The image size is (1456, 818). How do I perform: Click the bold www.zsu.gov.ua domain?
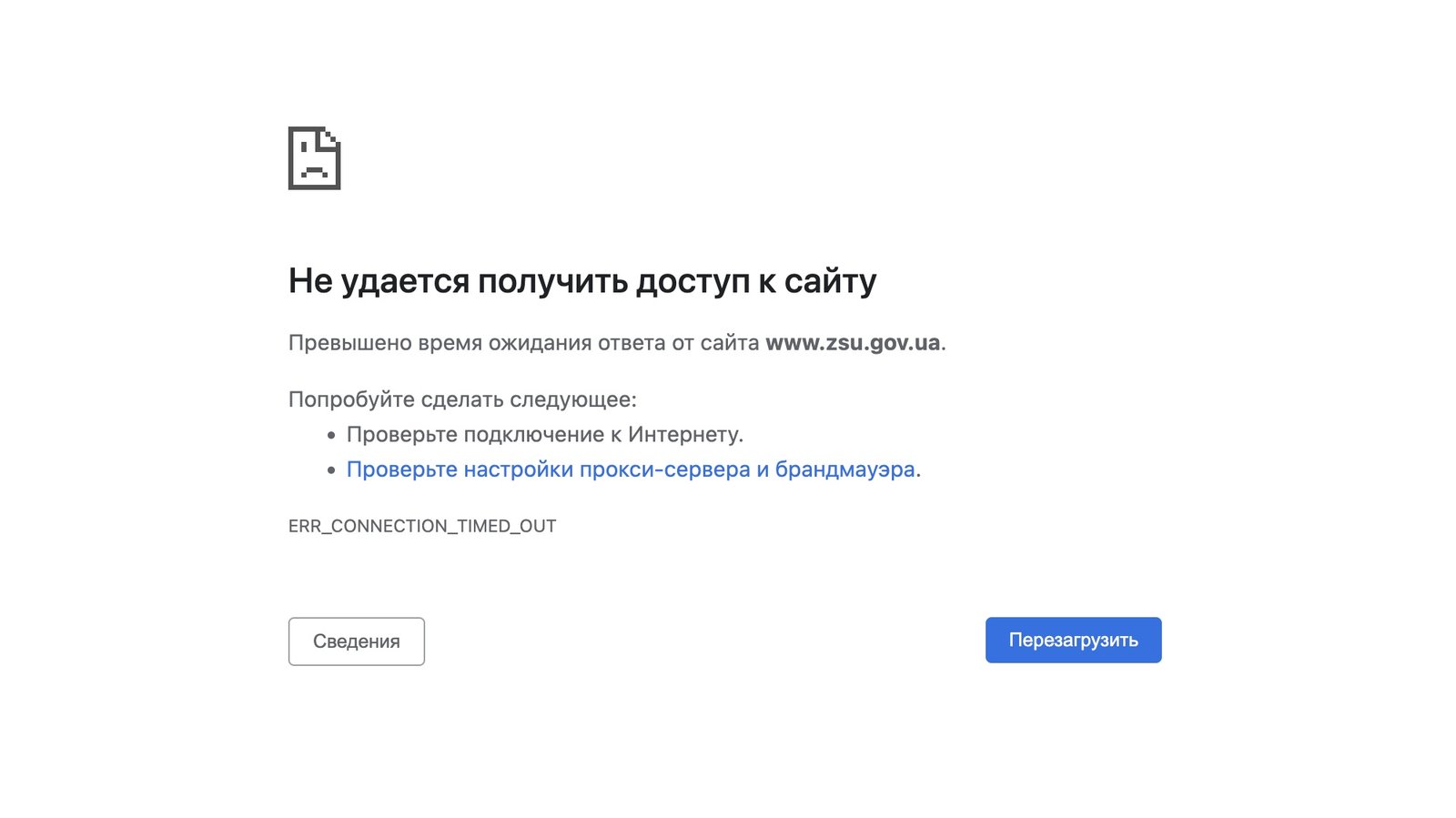(852, 343)
